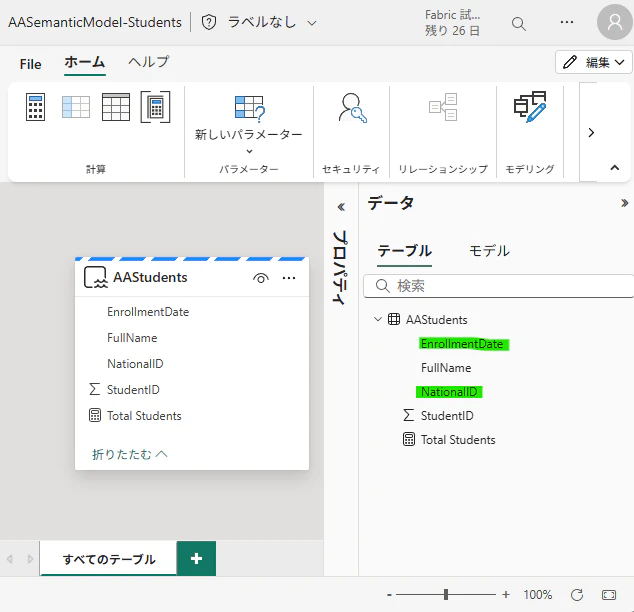634x612 pixels.
Task: Collapse the AAStudents tree node
Action: pos(378,319)
